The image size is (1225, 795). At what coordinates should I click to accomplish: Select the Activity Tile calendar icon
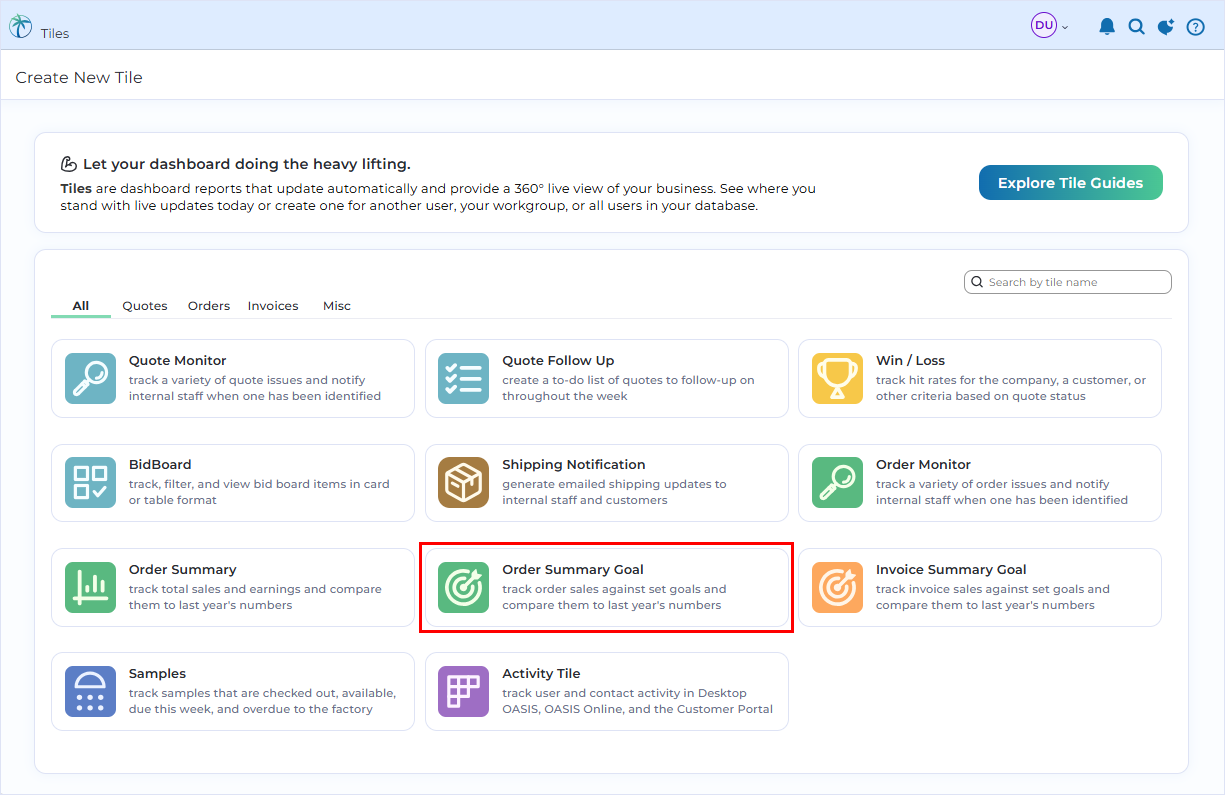click(x=463, y=691)
